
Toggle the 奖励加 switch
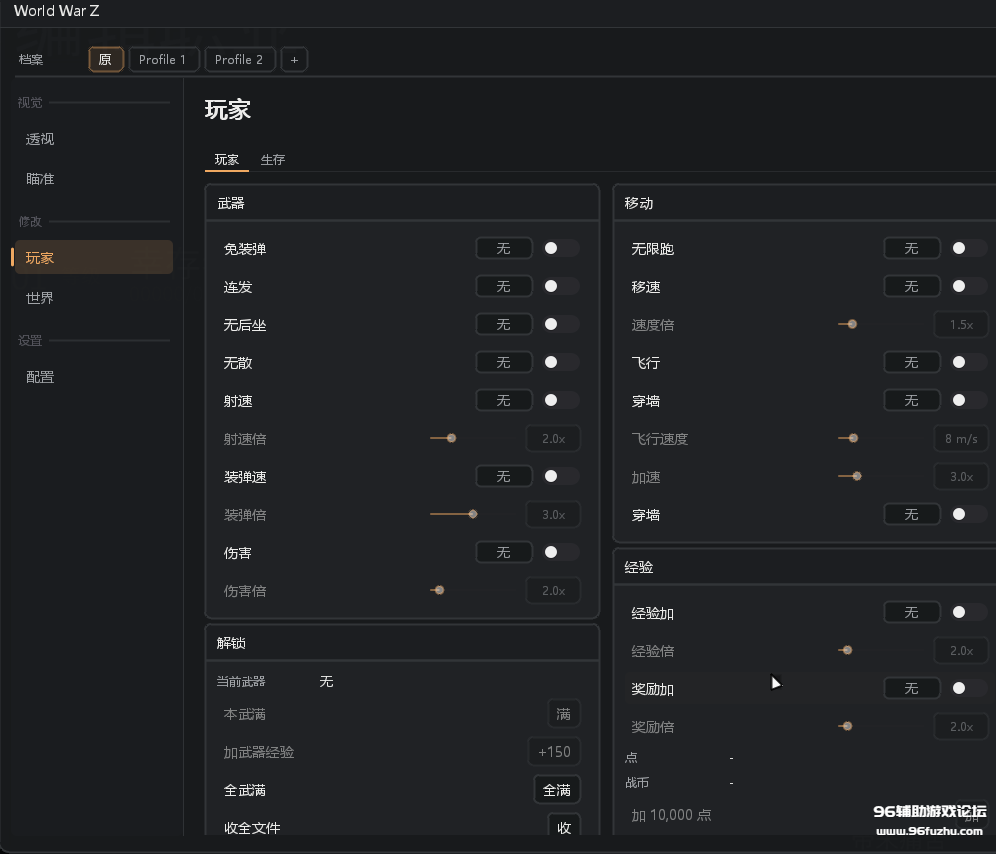tap(969, 688)
